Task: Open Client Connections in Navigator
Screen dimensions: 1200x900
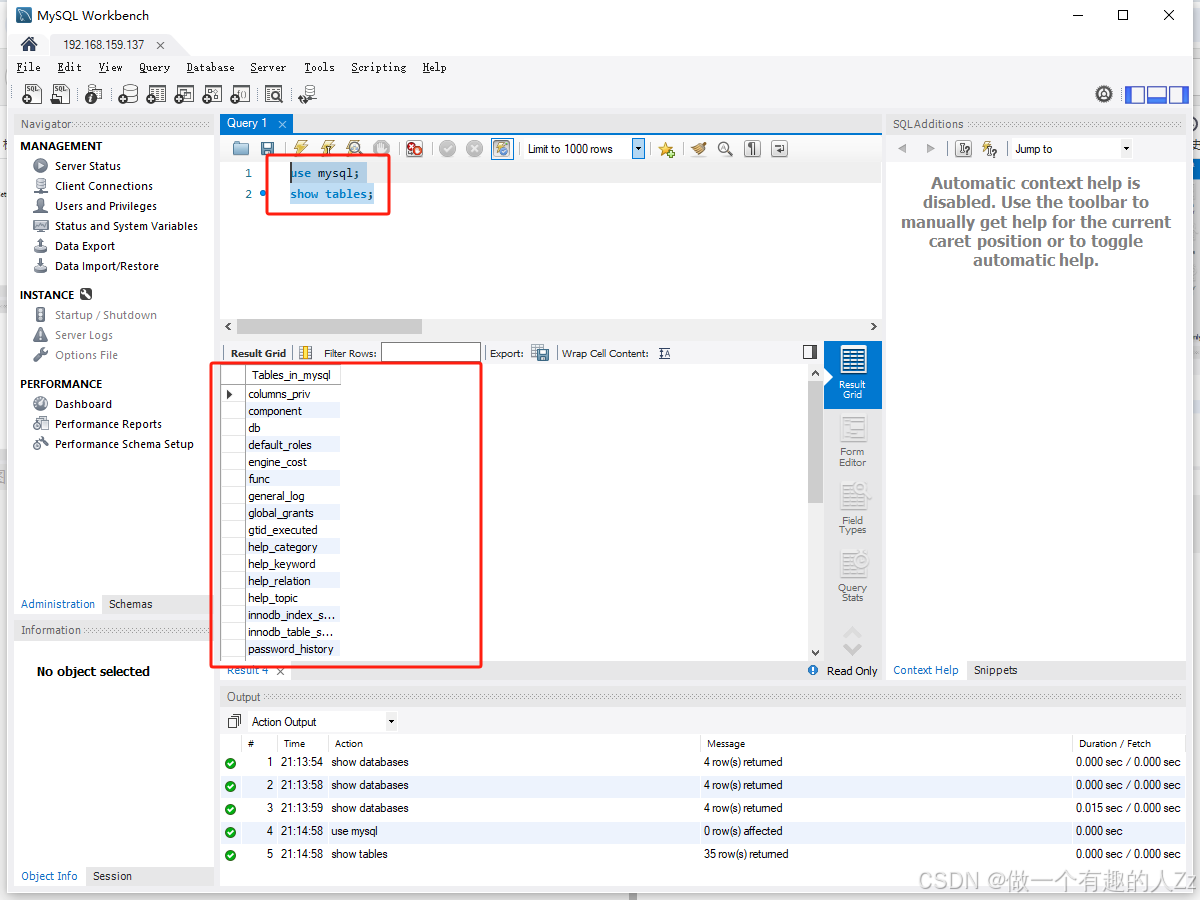Action: (x=104, y=186)
